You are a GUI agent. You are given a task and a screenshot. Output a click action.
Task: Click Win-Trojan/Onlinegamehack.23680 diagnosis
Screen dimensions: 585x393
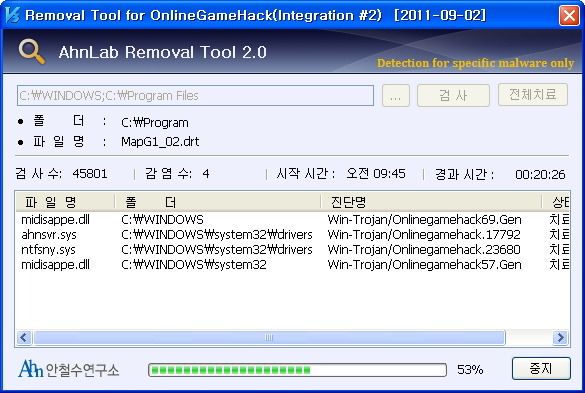point(424,249)
